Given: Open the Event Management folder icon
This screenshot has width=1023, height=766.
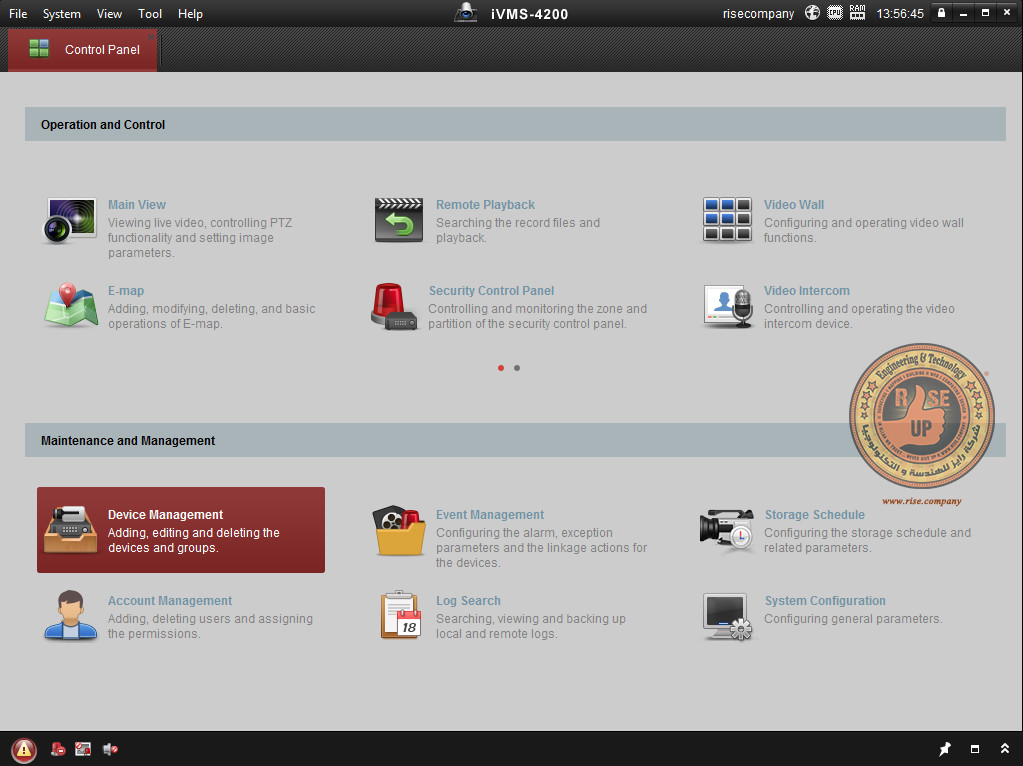Looking at the screenshot, I should [x=399, y=530].
